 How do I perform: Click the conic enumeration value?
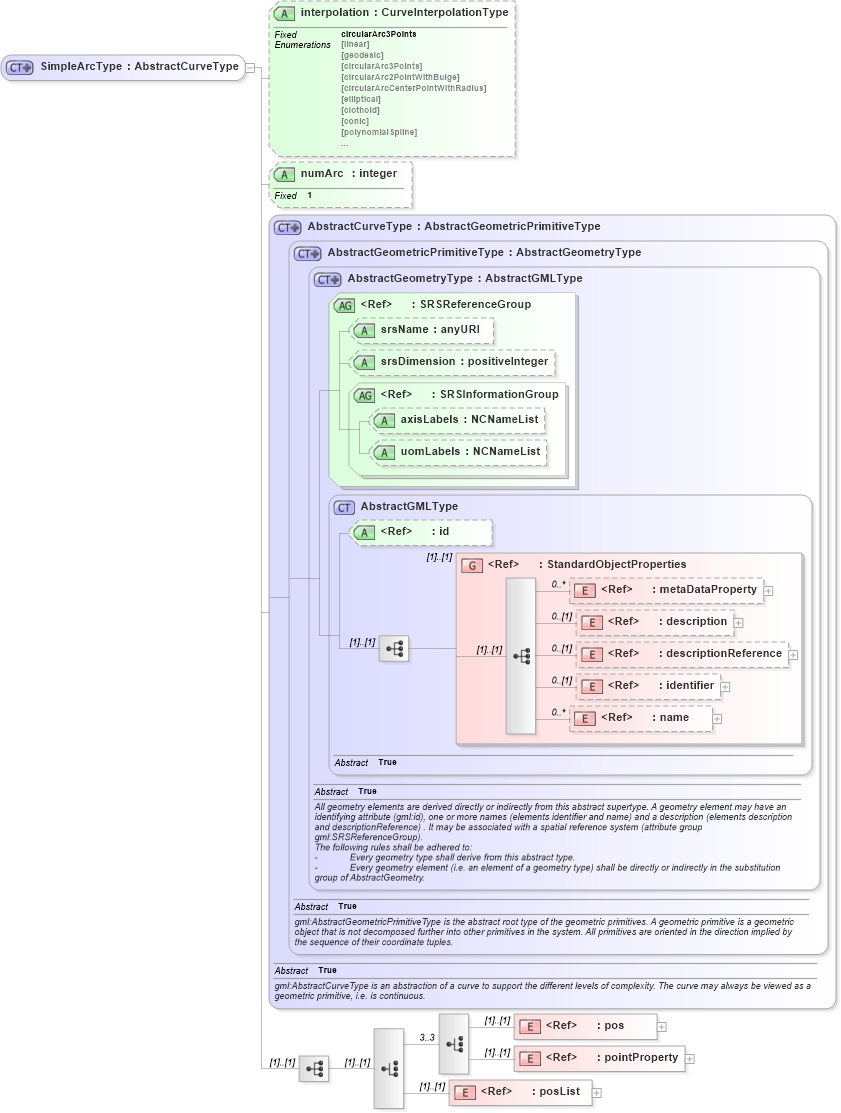tap(355, 121)
